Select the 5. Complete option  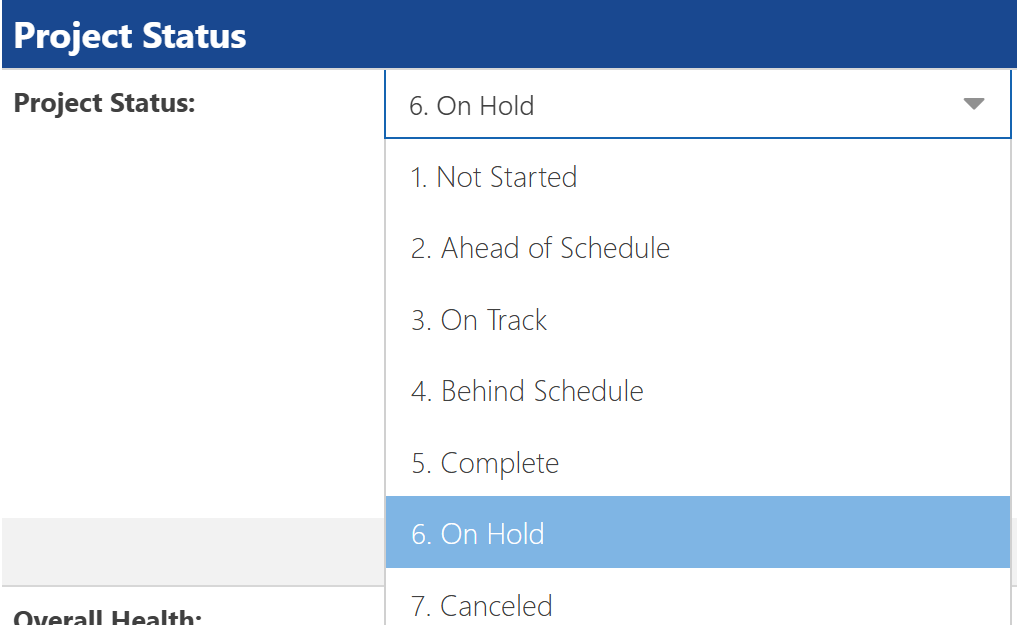tap(698, 462)
